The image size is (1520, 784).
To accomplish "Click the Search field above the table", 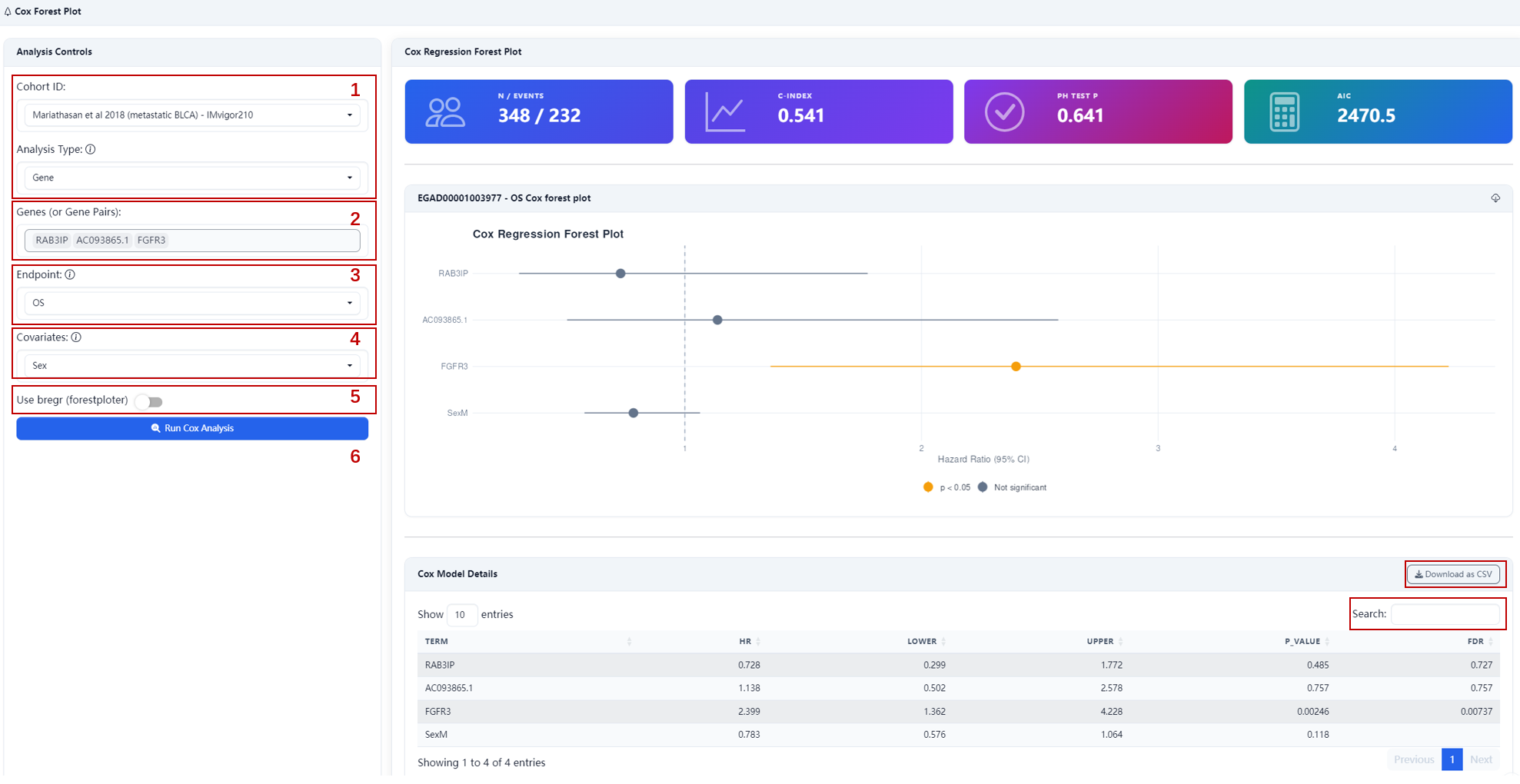I will click(x=1445, y=614).
